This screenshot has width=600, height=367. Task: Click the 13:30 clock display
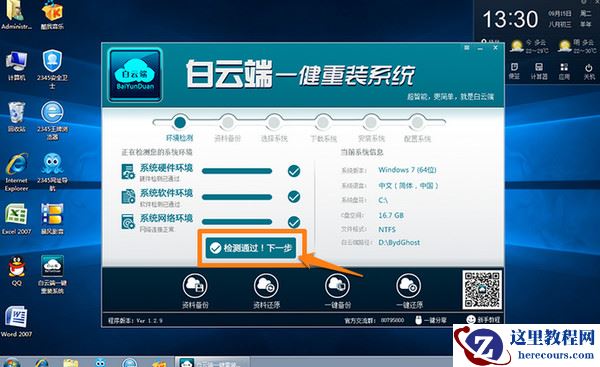click(x=510, y=19)
